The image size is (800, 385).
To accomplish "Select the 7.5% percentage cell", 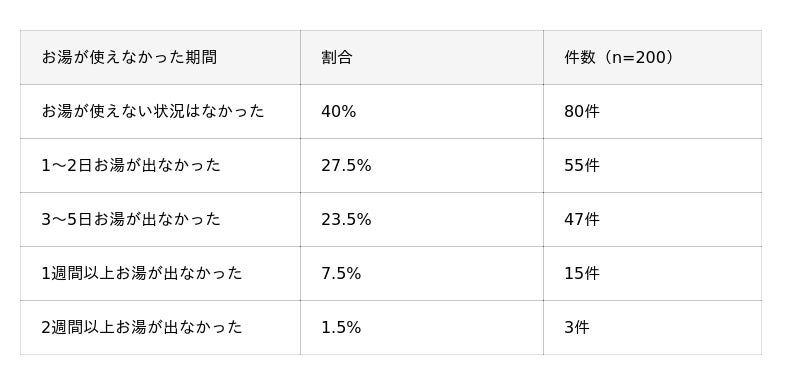I will pos(422,273).
